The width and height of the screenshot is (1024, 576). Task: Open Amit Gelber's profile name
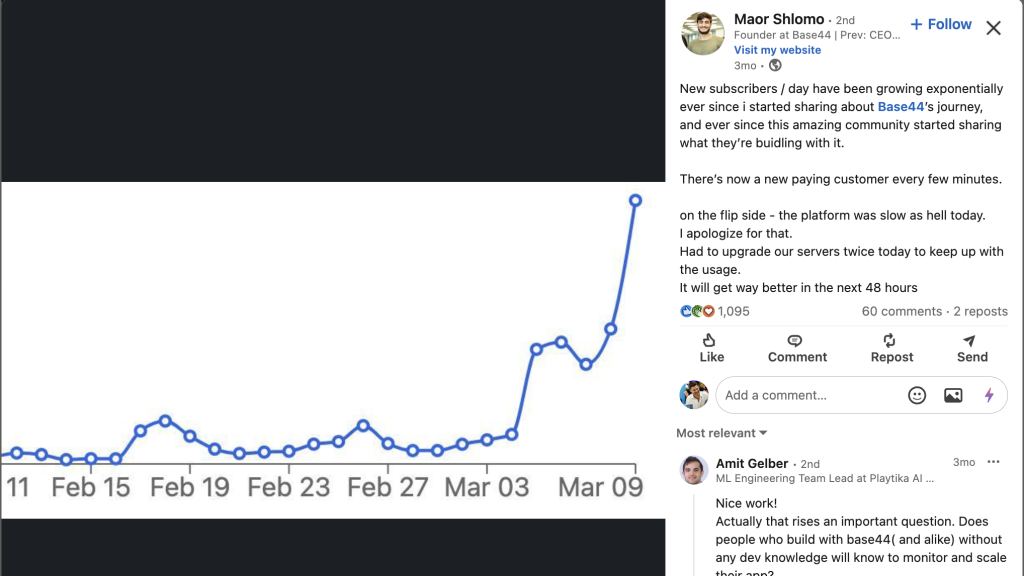(752, 463)
